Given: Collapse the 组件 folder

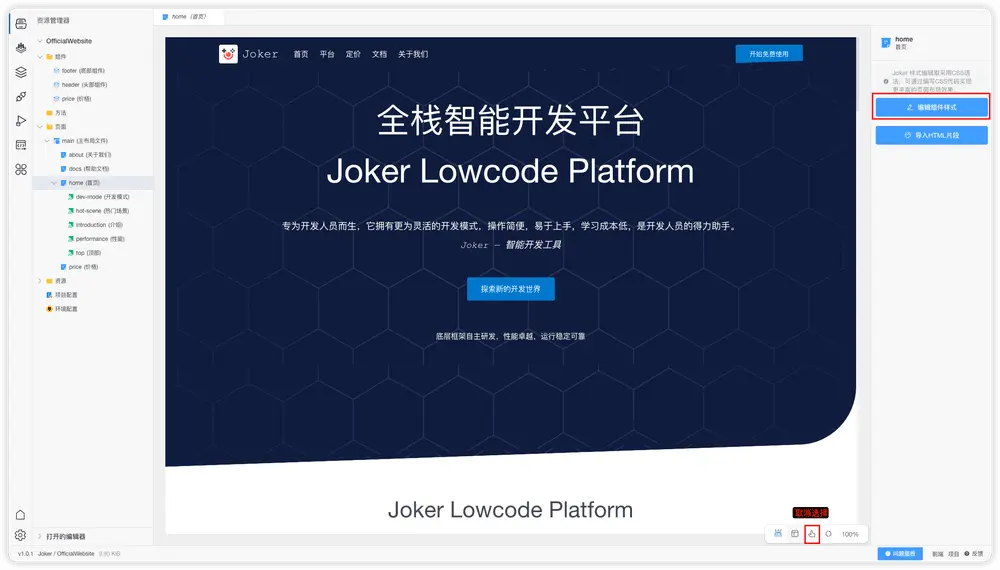Looking at the screenshot, I should (40, 57).
